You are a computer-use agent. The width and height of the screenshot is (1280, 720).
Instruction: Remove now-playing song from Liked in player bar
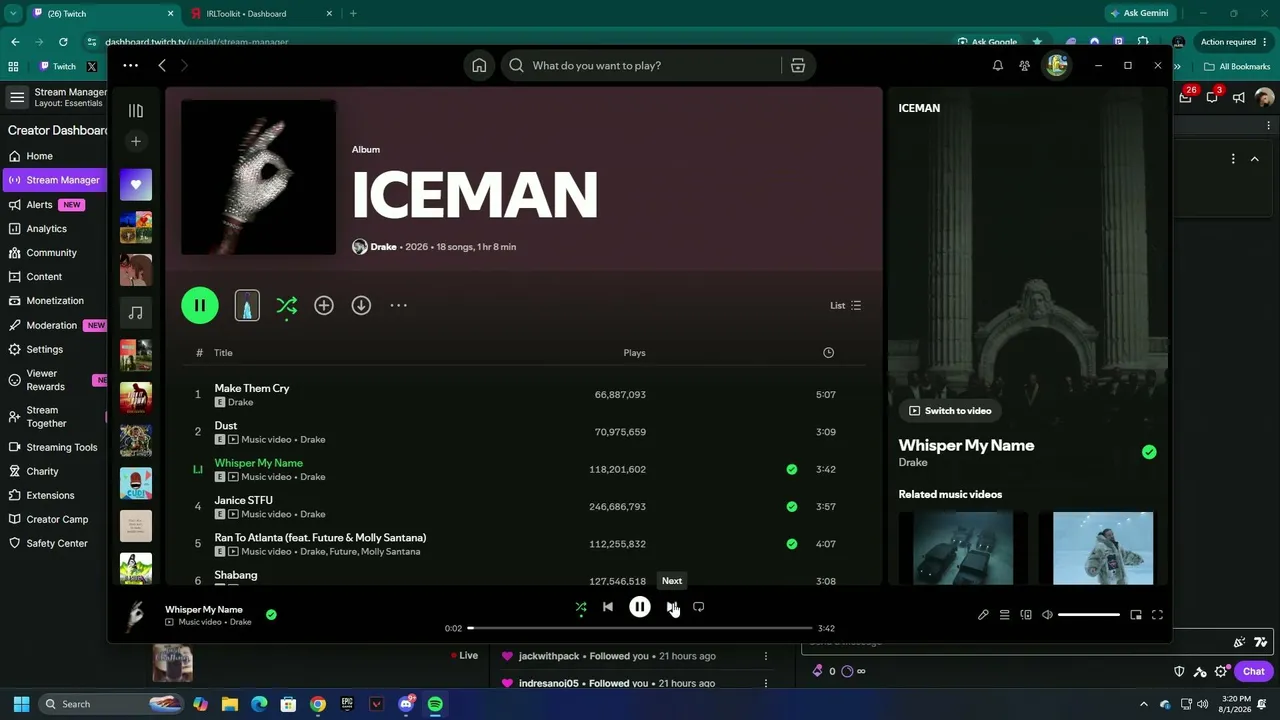click(271, 615)
